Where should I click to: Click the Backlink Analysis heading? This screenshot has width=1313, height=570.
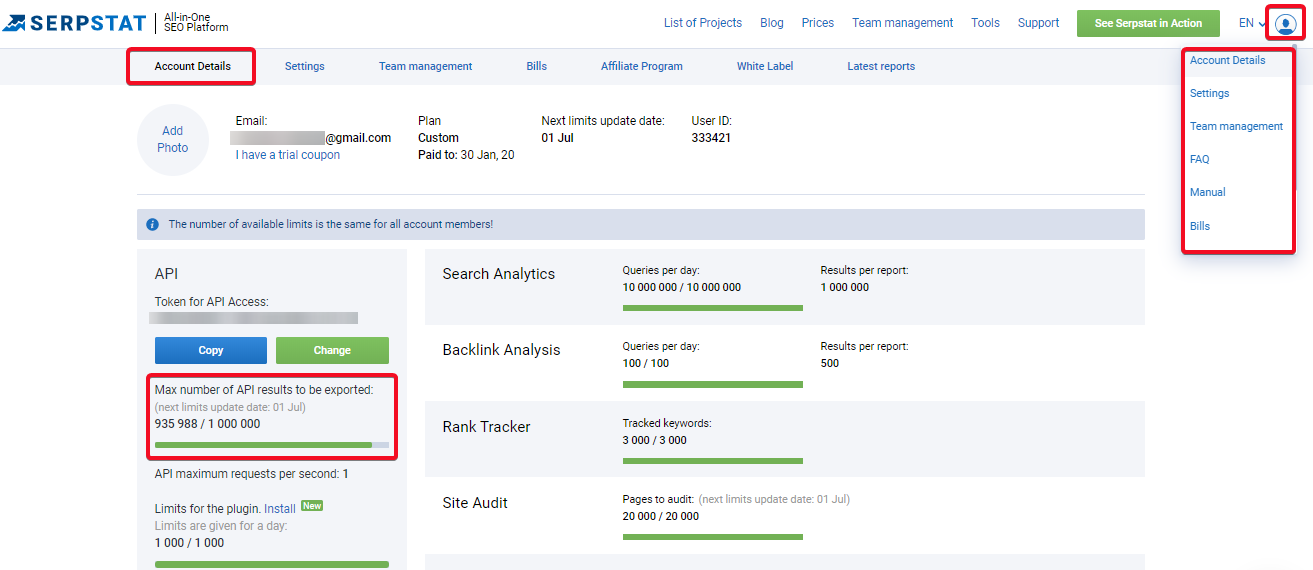(x=501, y=350)
